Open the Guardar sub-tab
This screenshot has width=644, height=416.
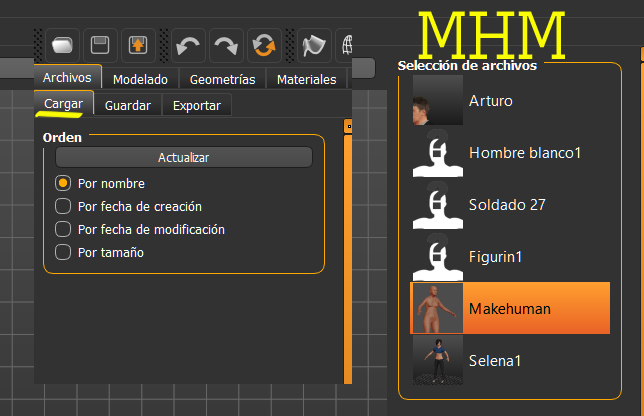(128, 106)
